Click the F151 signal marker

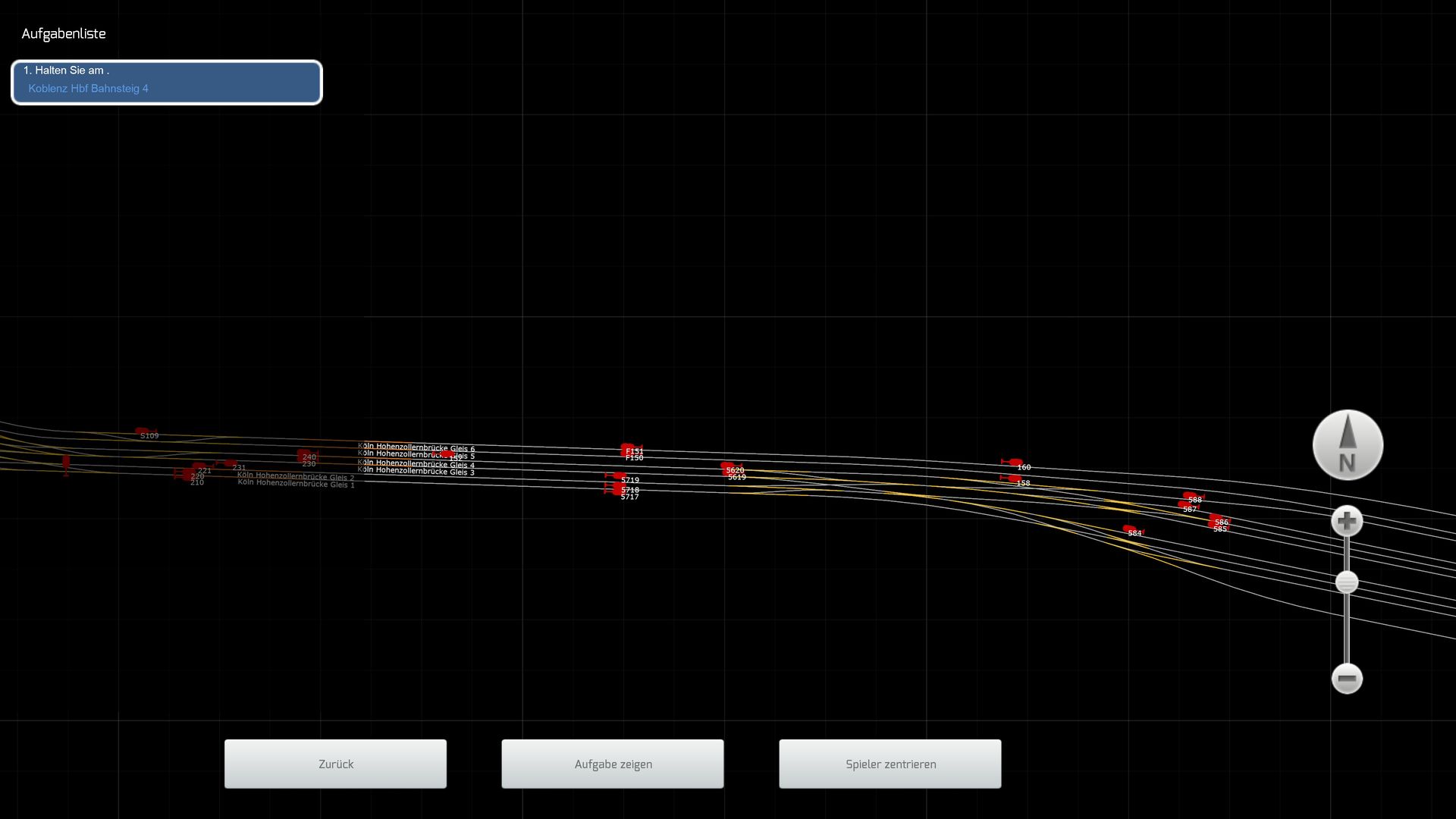627,448
